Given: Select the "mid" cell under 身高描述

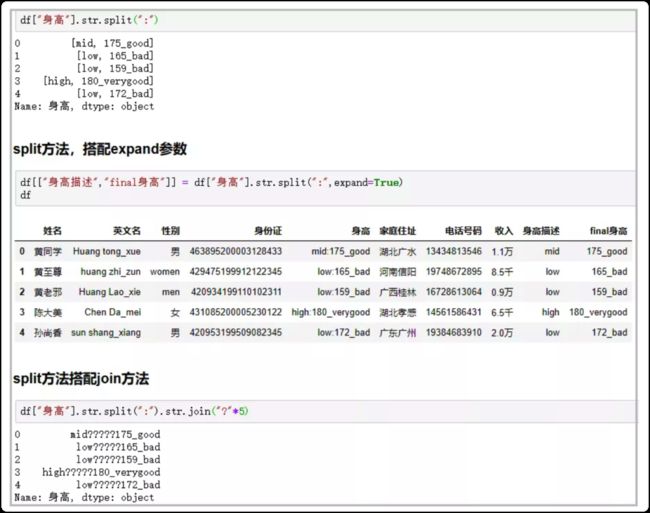Looking at the screenshot, I should point(552,252).
